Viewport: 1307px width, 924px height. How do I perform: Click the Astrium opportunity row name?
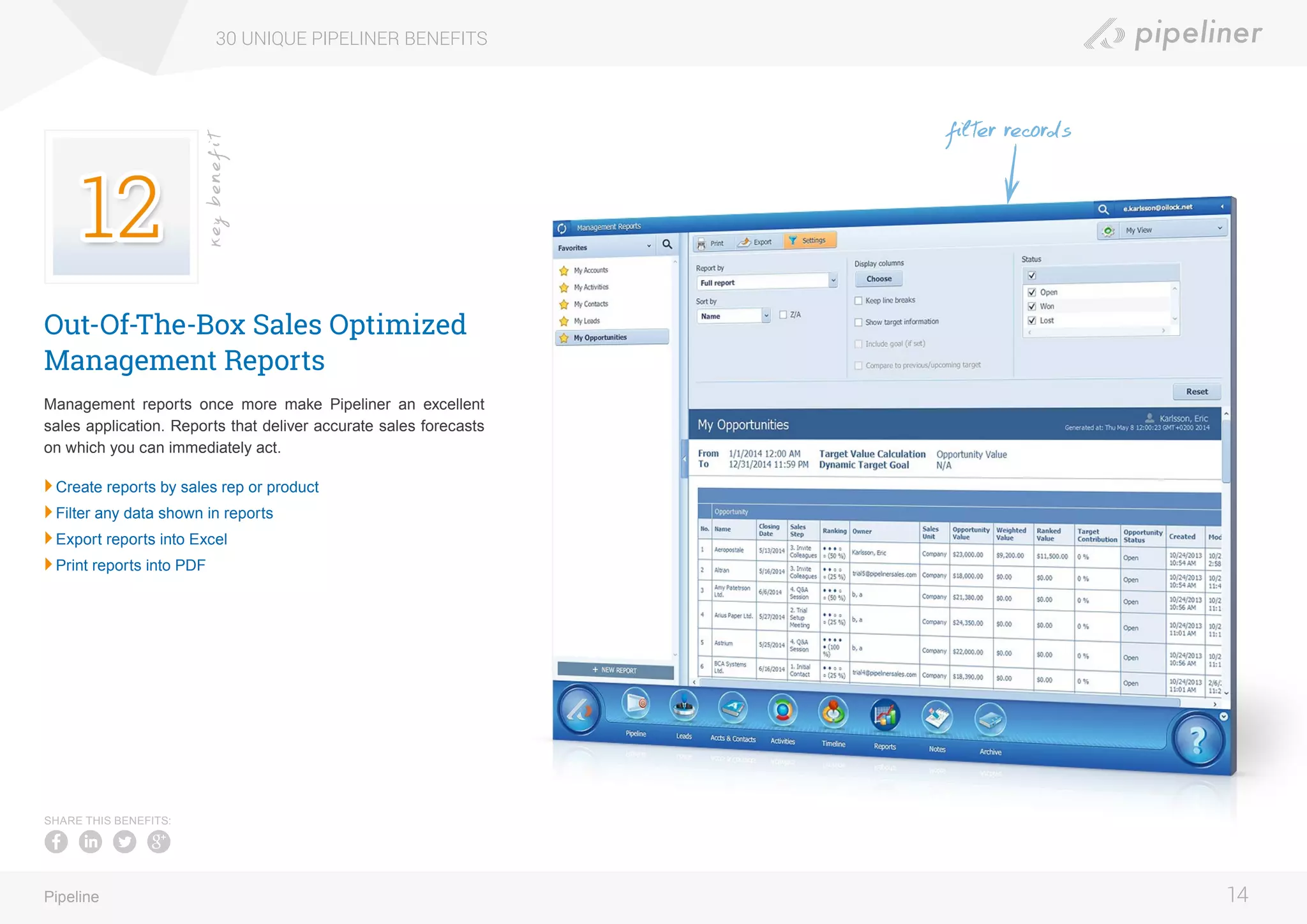(724, 643)
